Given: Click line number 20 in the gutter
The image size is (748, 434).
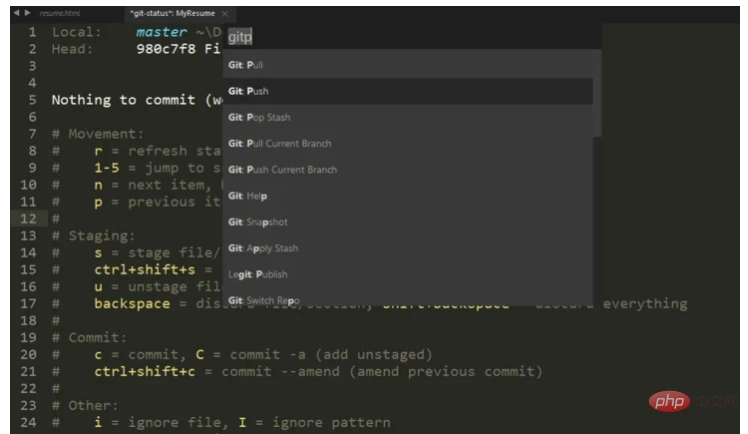Looking at the screenshot, I should (28, 355).
